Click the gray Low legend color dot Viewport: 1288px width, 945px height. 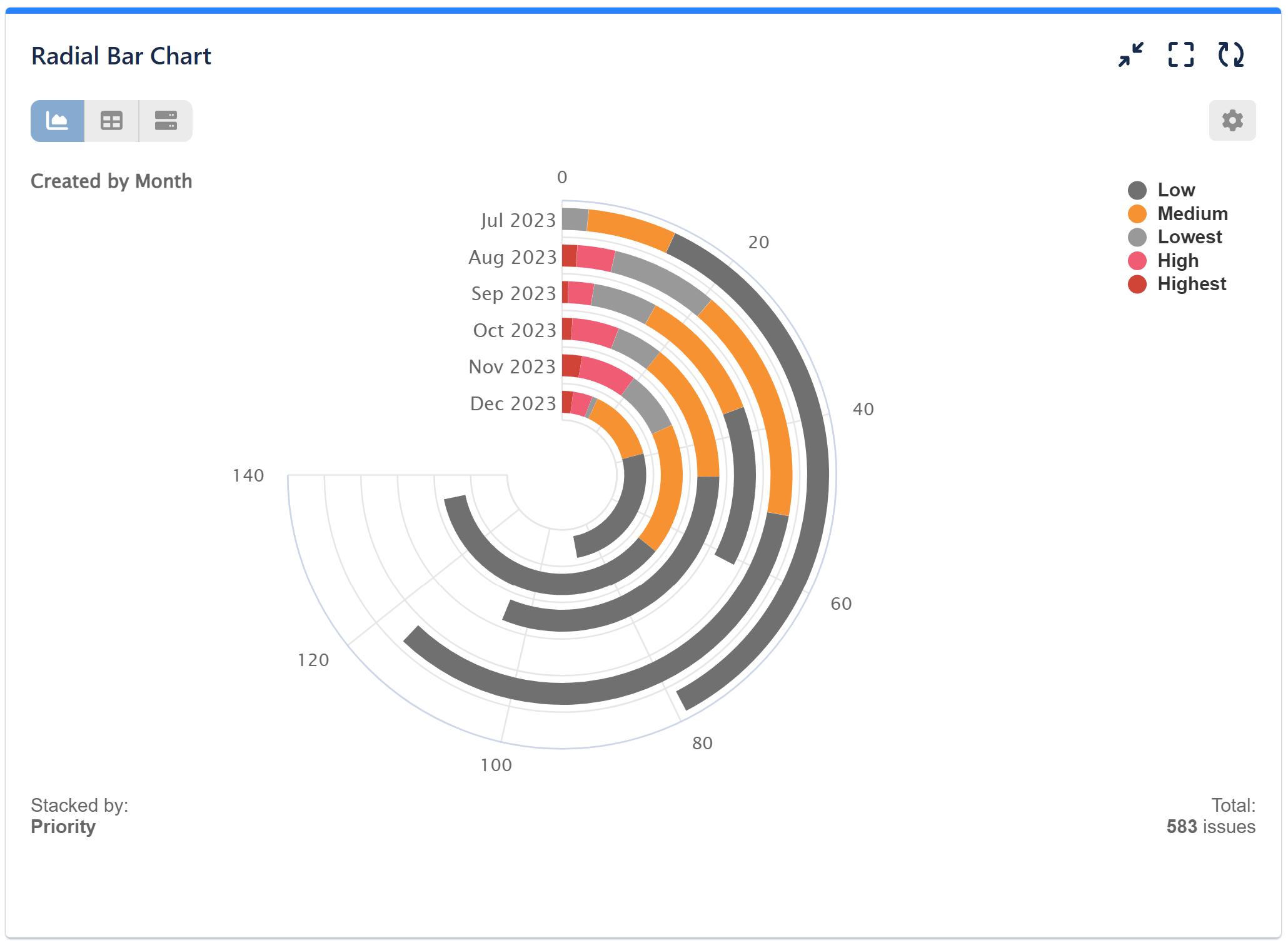pos(1136,190)
